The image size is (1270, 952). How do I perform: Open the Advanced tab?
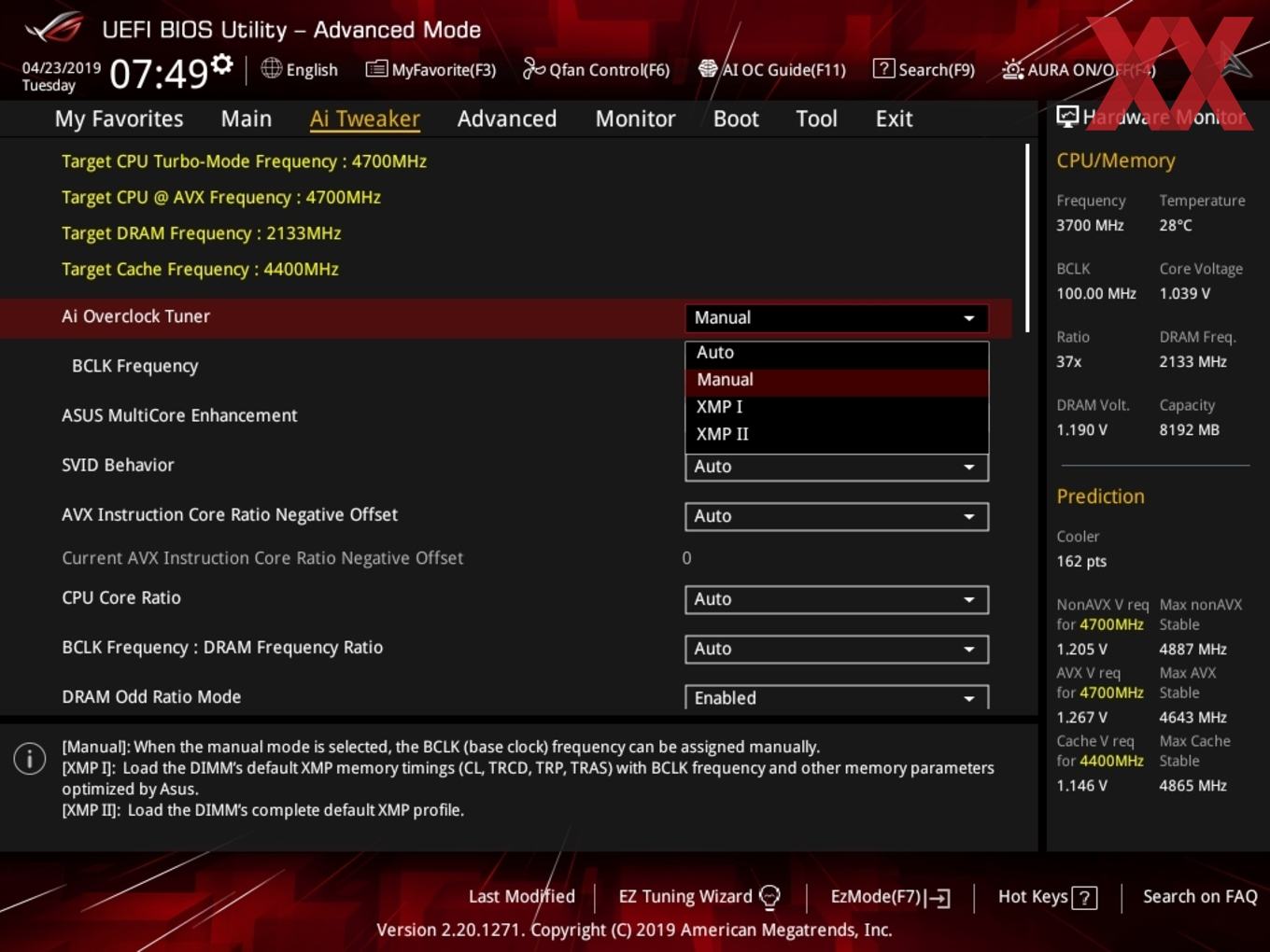tap(507, 119)
